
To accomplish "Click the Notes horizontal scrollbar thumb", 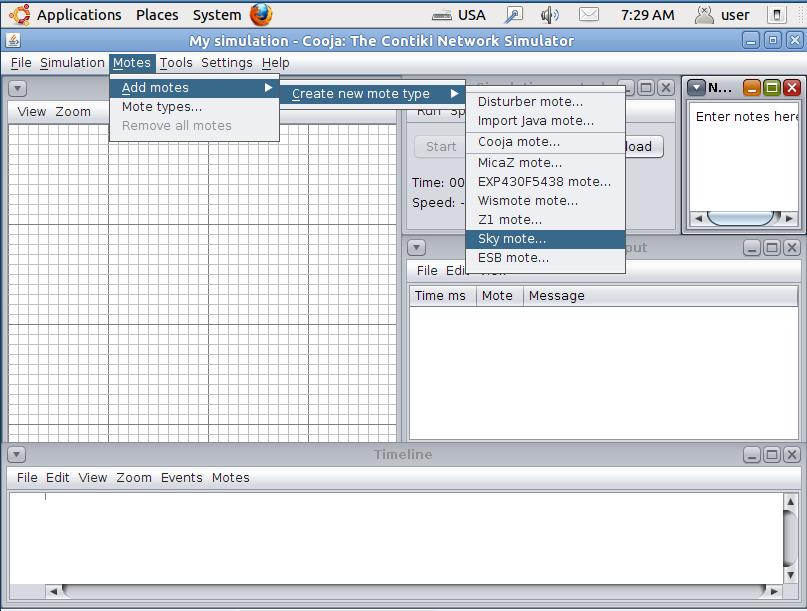I will [742, 218].
